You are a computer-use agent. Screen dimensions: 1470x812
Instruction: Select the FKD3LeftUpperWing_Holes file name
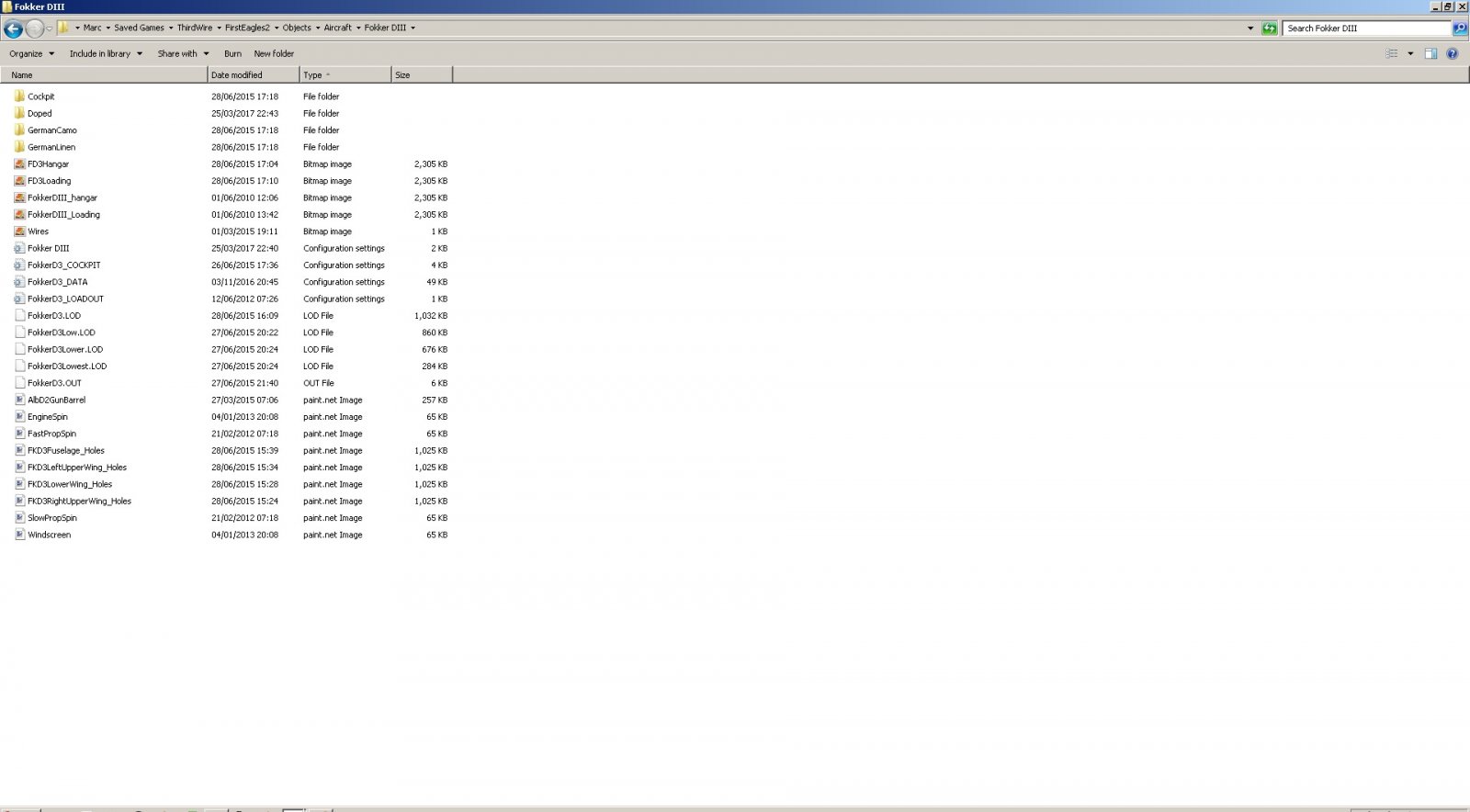[77, 468]
